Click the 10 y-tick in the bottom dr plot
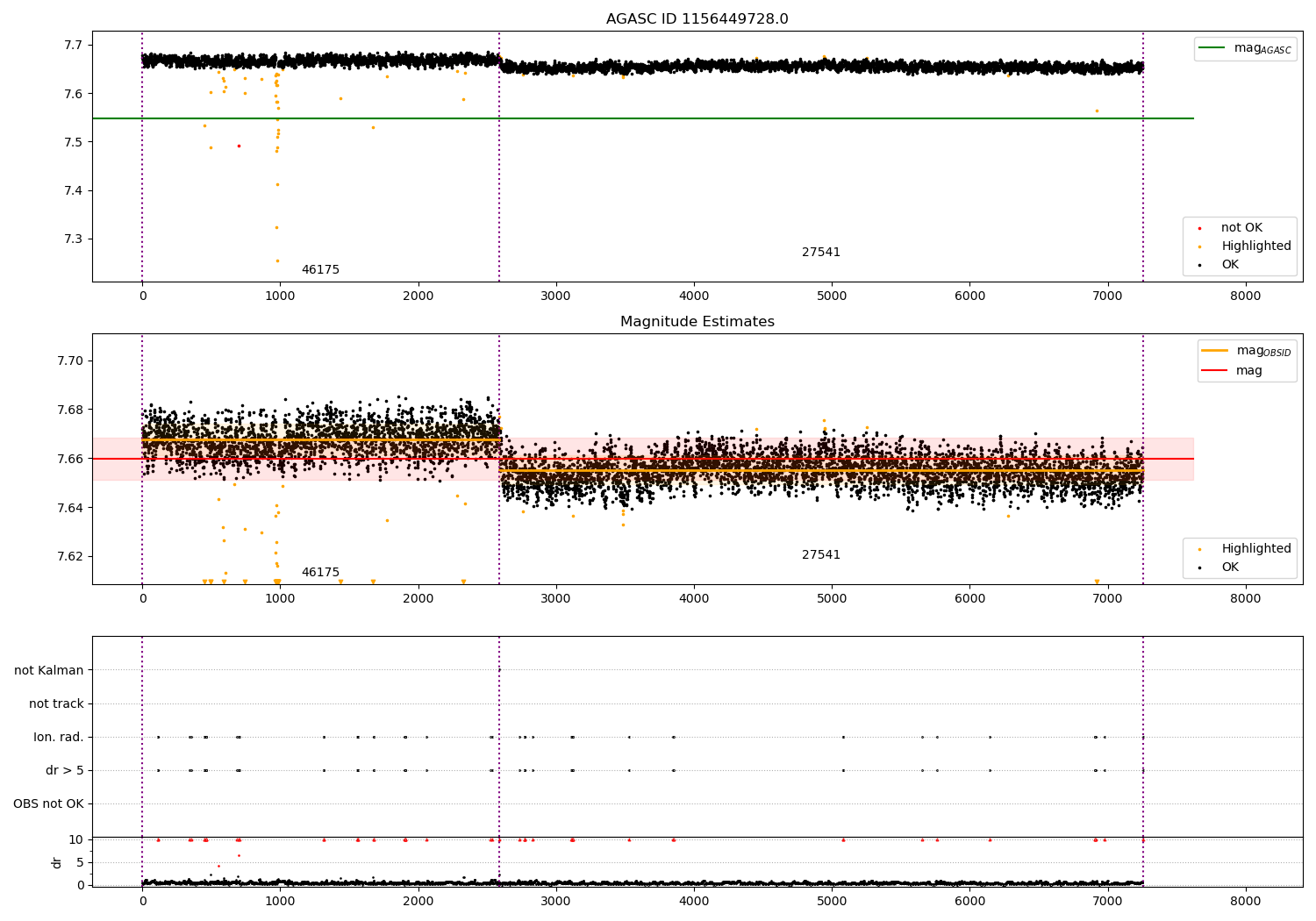Viewport: 1316px width, 921px height. [x=76, y=839]
